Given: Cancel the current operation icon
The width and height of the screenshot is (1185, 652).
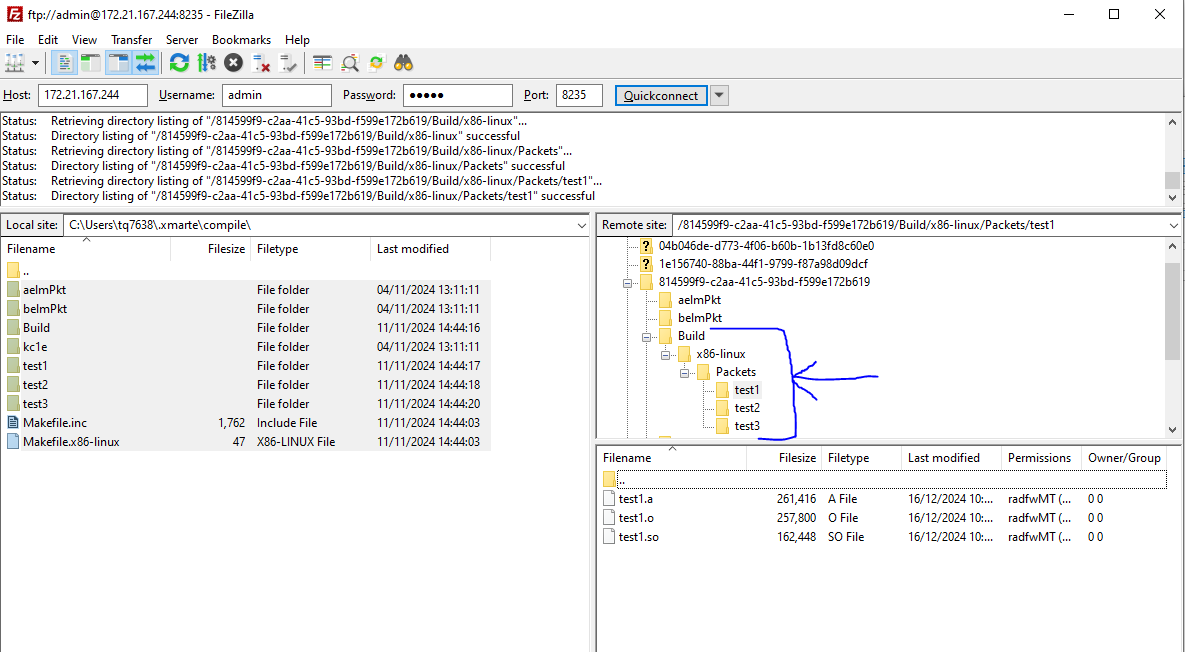Looking at the screenshot, I should point(233,63).
